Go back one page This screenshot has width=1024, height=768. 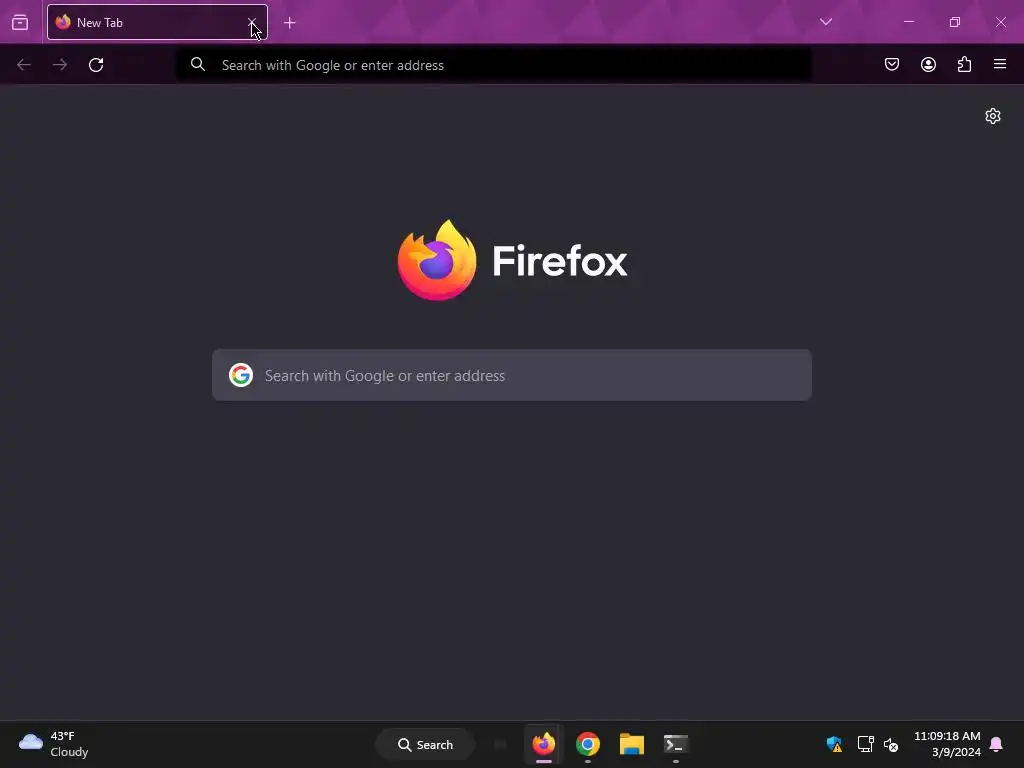tap(24, 65)
